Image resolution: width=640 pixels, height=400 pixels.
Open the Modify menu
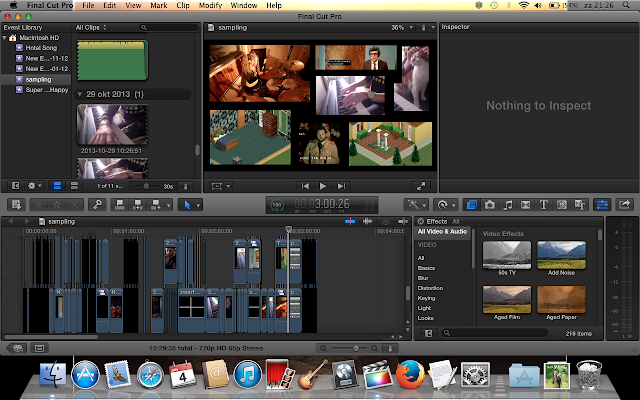tap(210, 5)
